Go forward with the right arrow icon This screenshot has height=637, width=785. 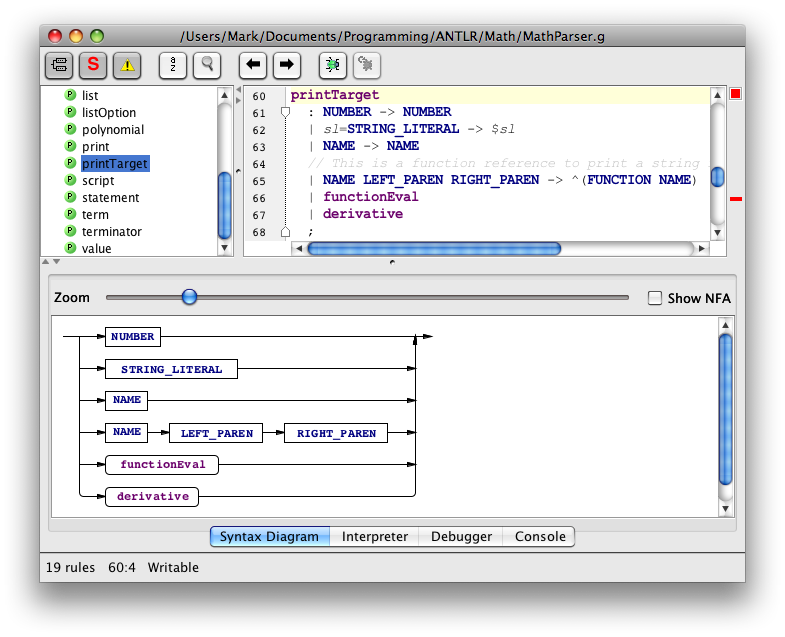pos(287,65)
